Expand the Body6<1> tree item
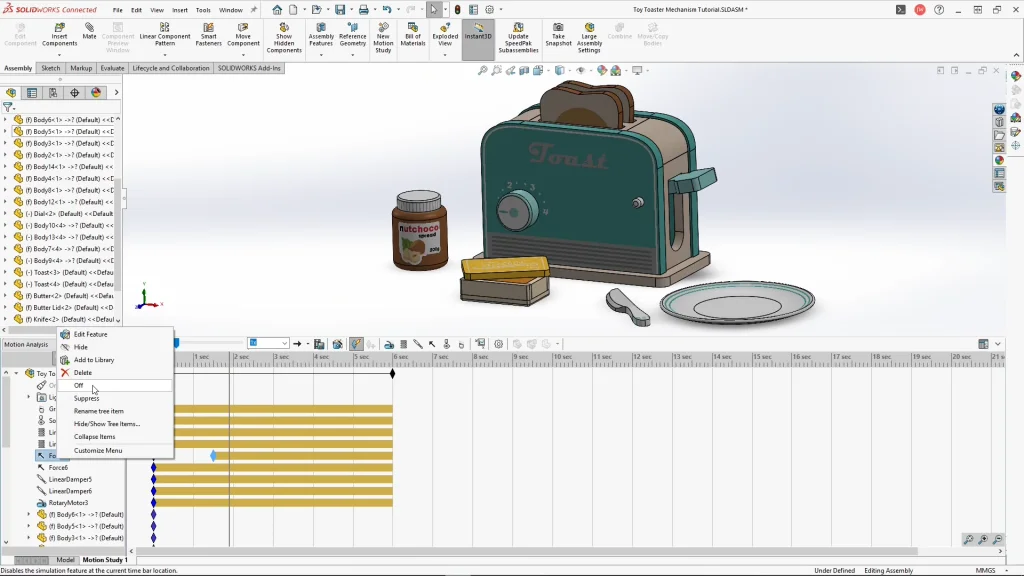 click(x=5, y=119)
